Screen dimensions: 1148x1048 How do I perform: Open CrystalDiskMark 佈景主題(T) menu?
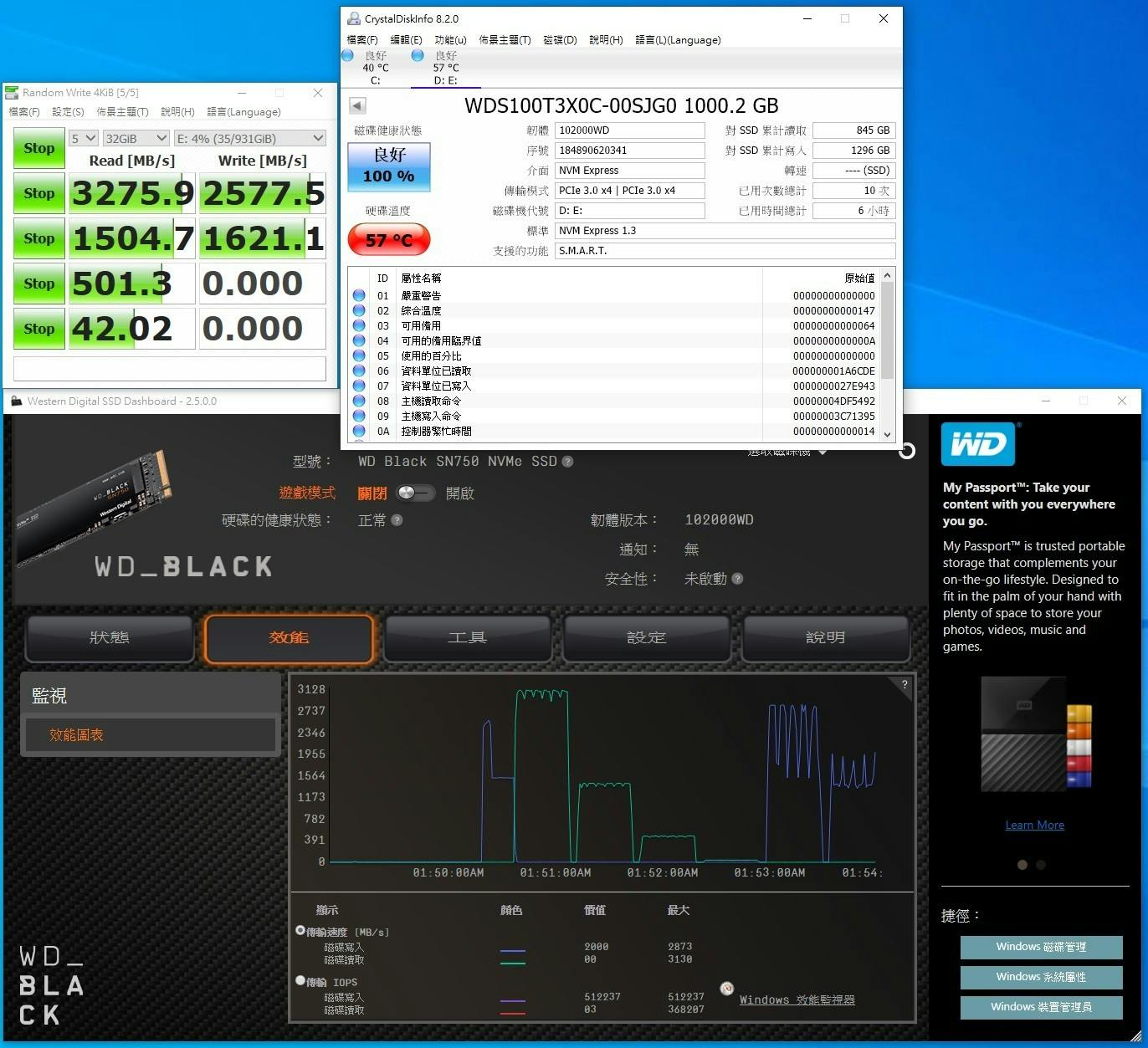pos(122,112)
